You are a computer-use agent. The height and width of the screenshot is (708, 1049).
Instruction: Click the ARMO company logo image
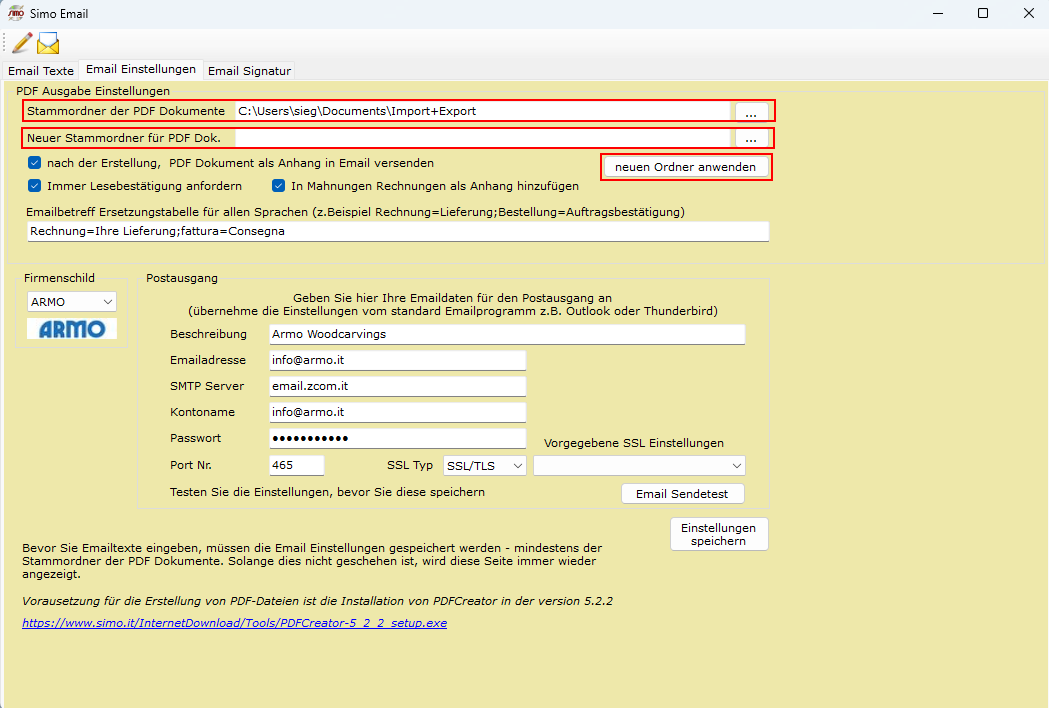click(71, 329)
